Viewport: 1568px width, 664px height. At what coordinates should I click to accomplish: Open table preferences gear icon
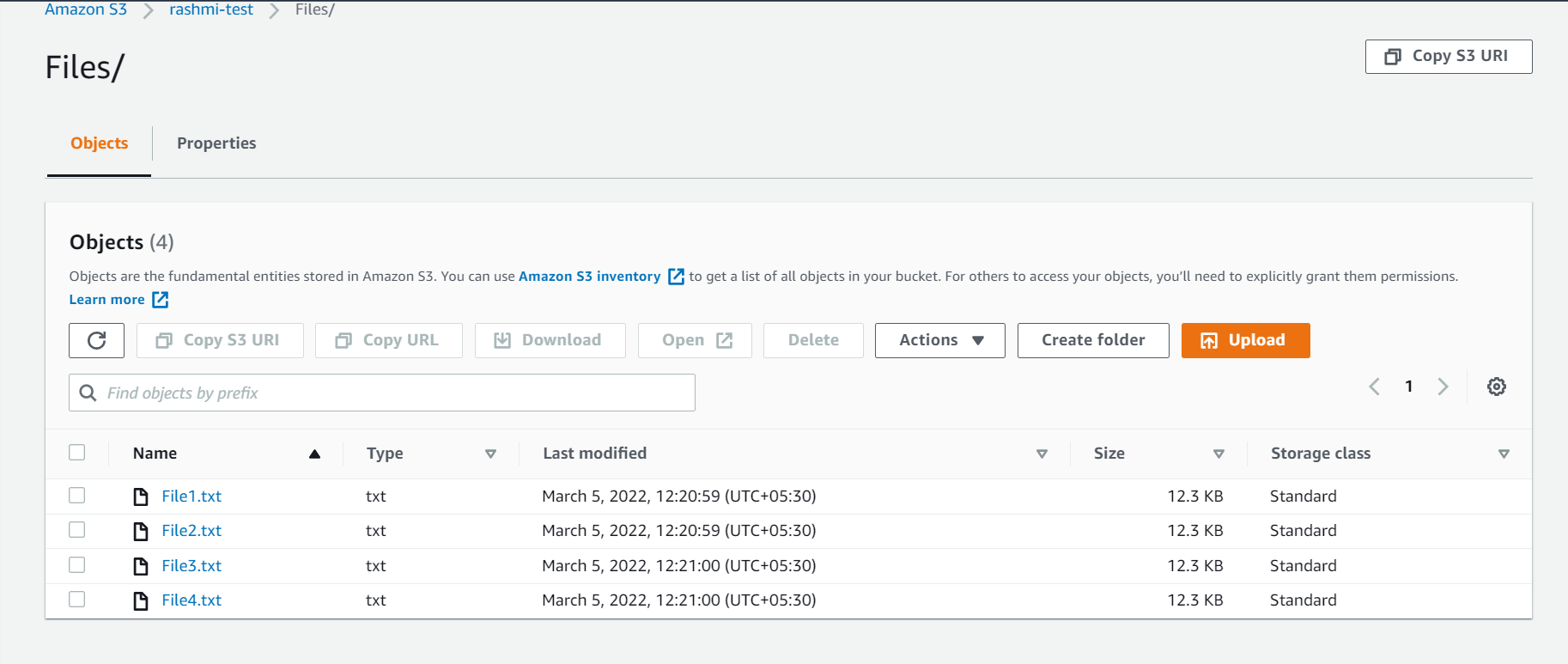point(1496,387)
